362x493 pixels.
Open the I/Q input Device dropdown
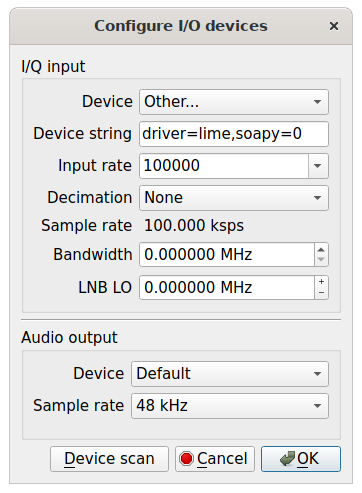(x=234, y=102)
